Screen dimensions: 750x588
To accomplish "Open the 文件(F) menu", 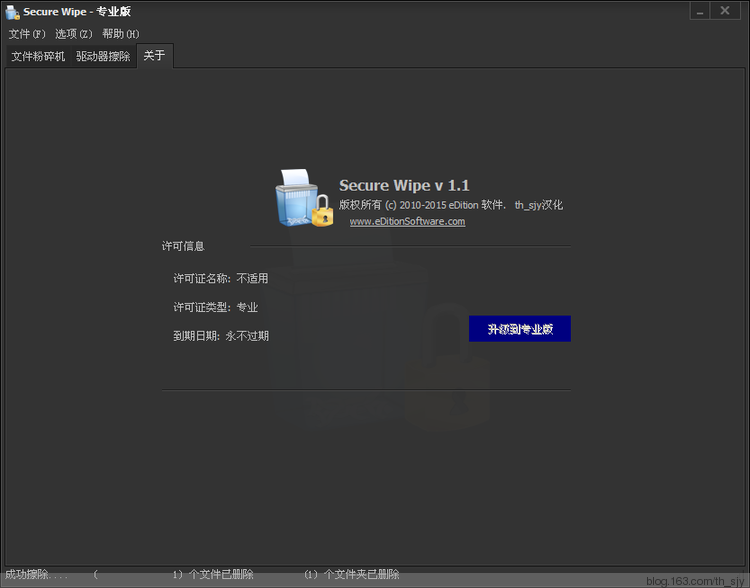I will (27, 34).
